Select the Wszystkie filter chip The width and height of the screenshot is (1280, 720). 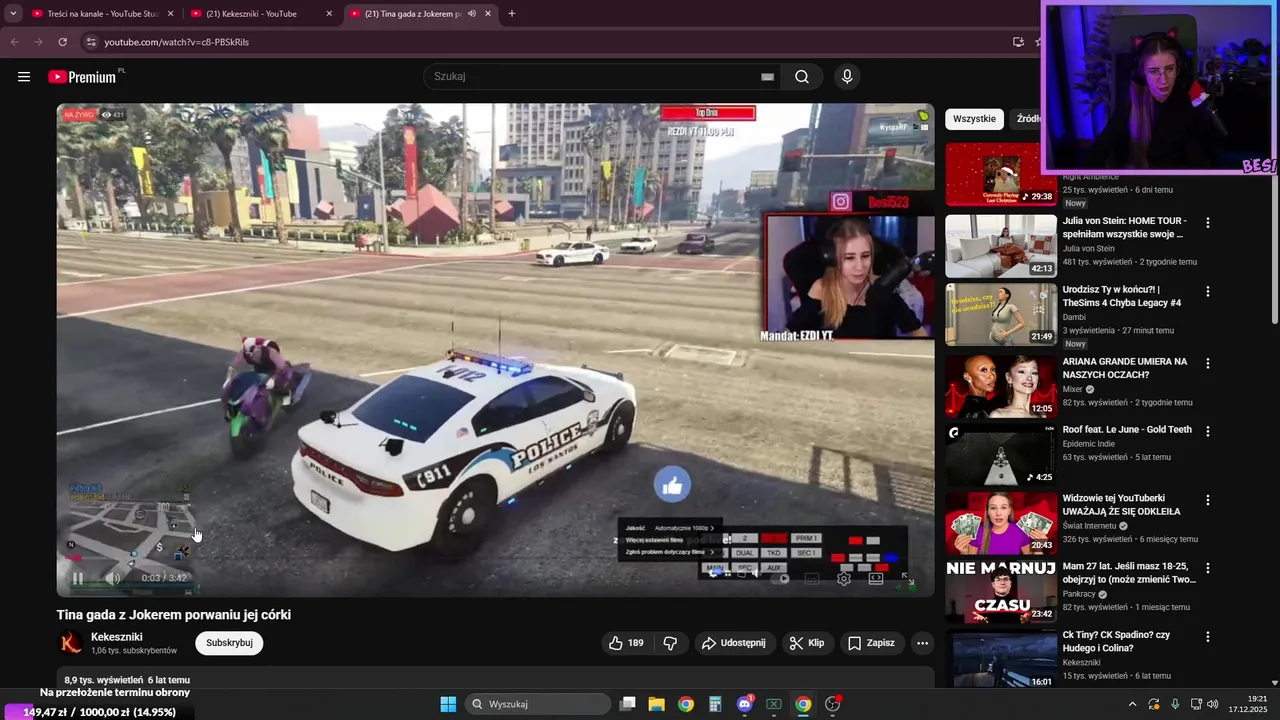pos(974,118)
